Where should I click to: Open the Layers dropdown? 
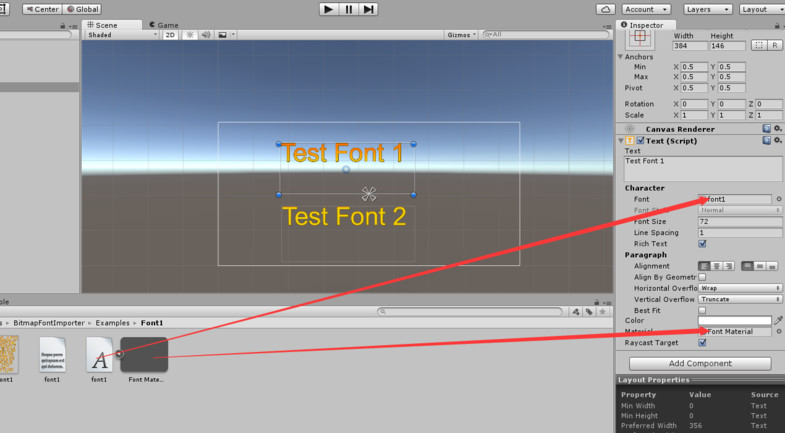pos(708,9)
